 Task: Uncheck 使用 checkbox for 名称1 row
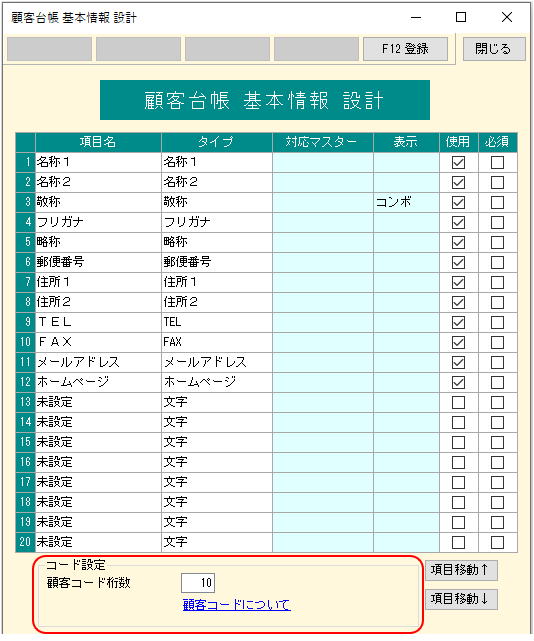click(x=458, y=162)
